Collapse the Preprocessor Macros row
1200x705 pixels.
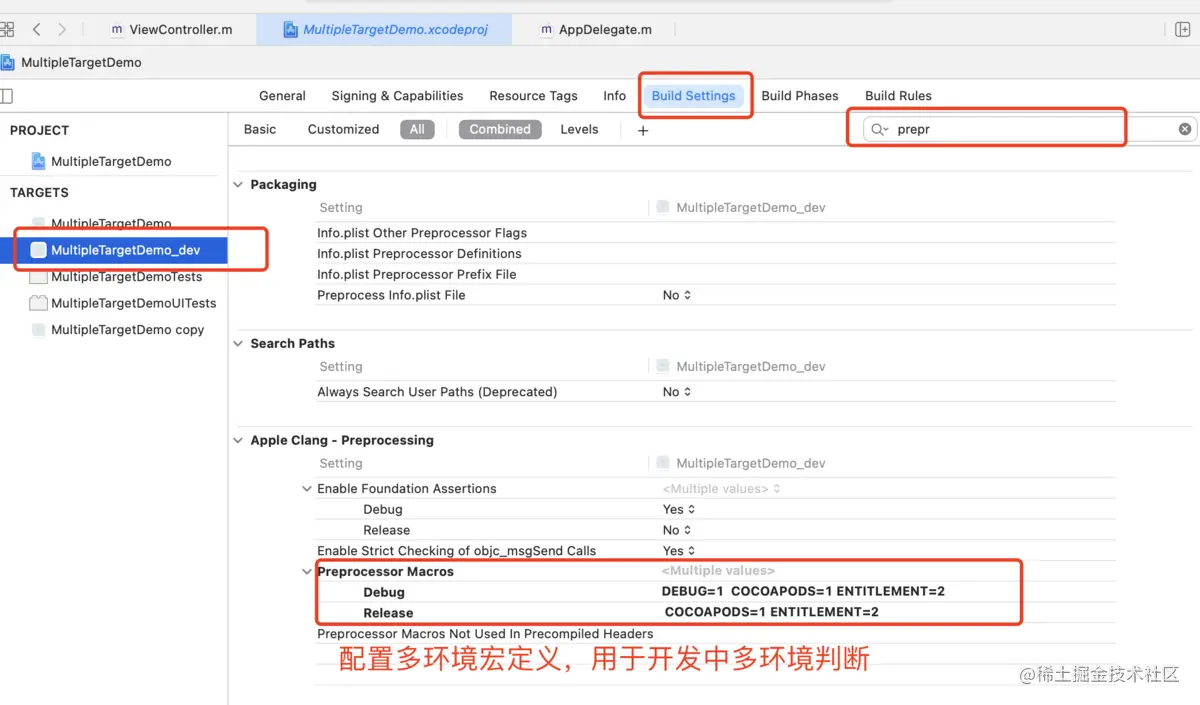(307, 572)
